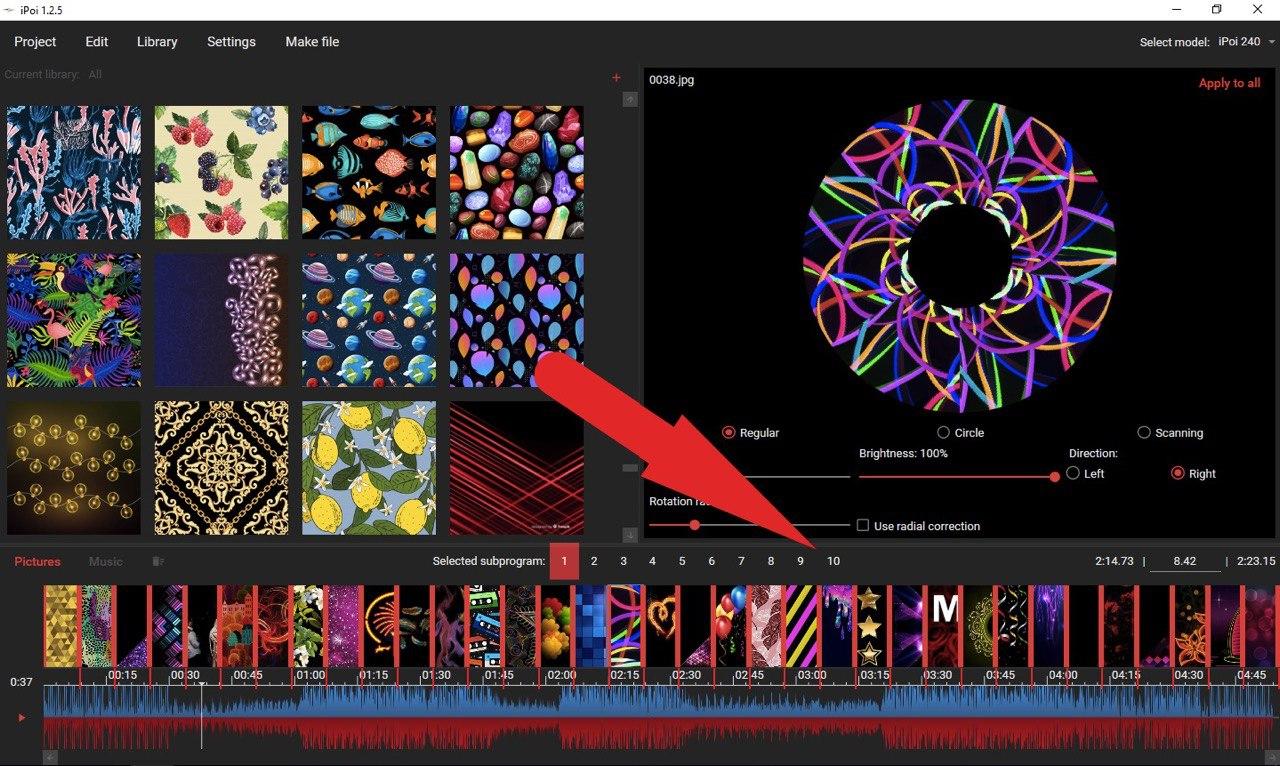Select subprogram 2

click(x=594, y=562)
